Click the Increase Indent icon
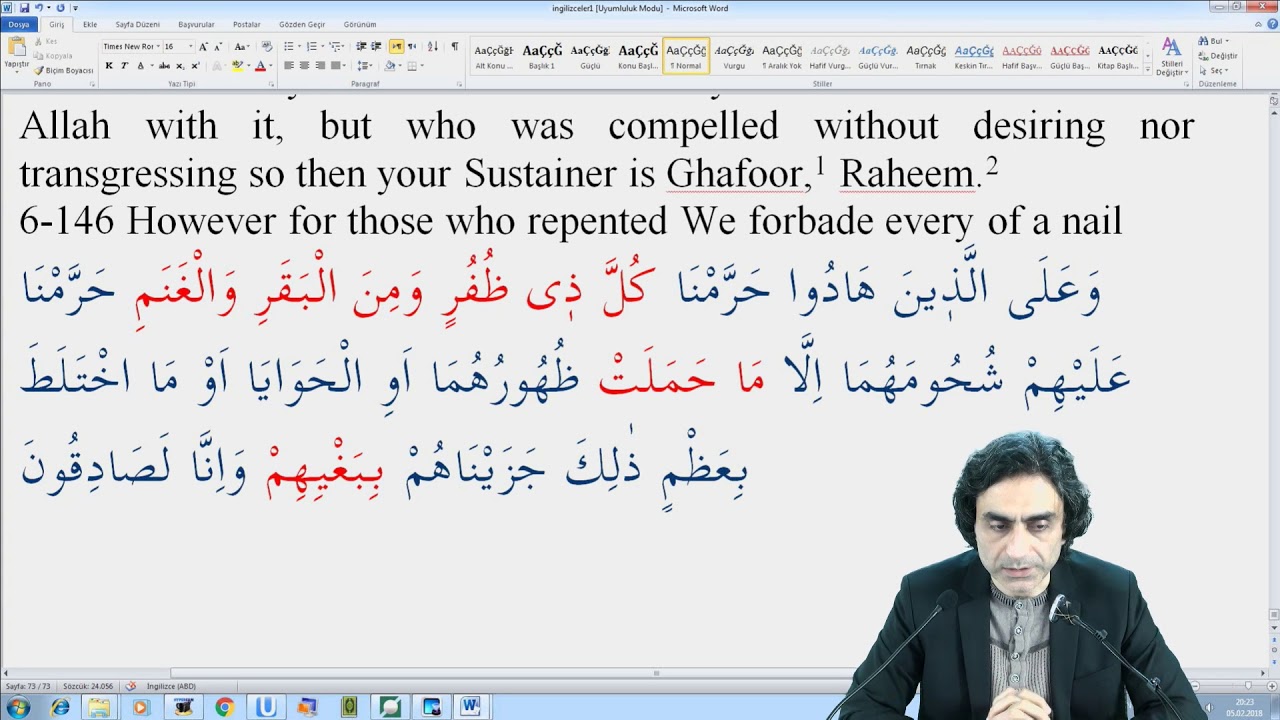The image size is (1280, 720). point(376,46)
